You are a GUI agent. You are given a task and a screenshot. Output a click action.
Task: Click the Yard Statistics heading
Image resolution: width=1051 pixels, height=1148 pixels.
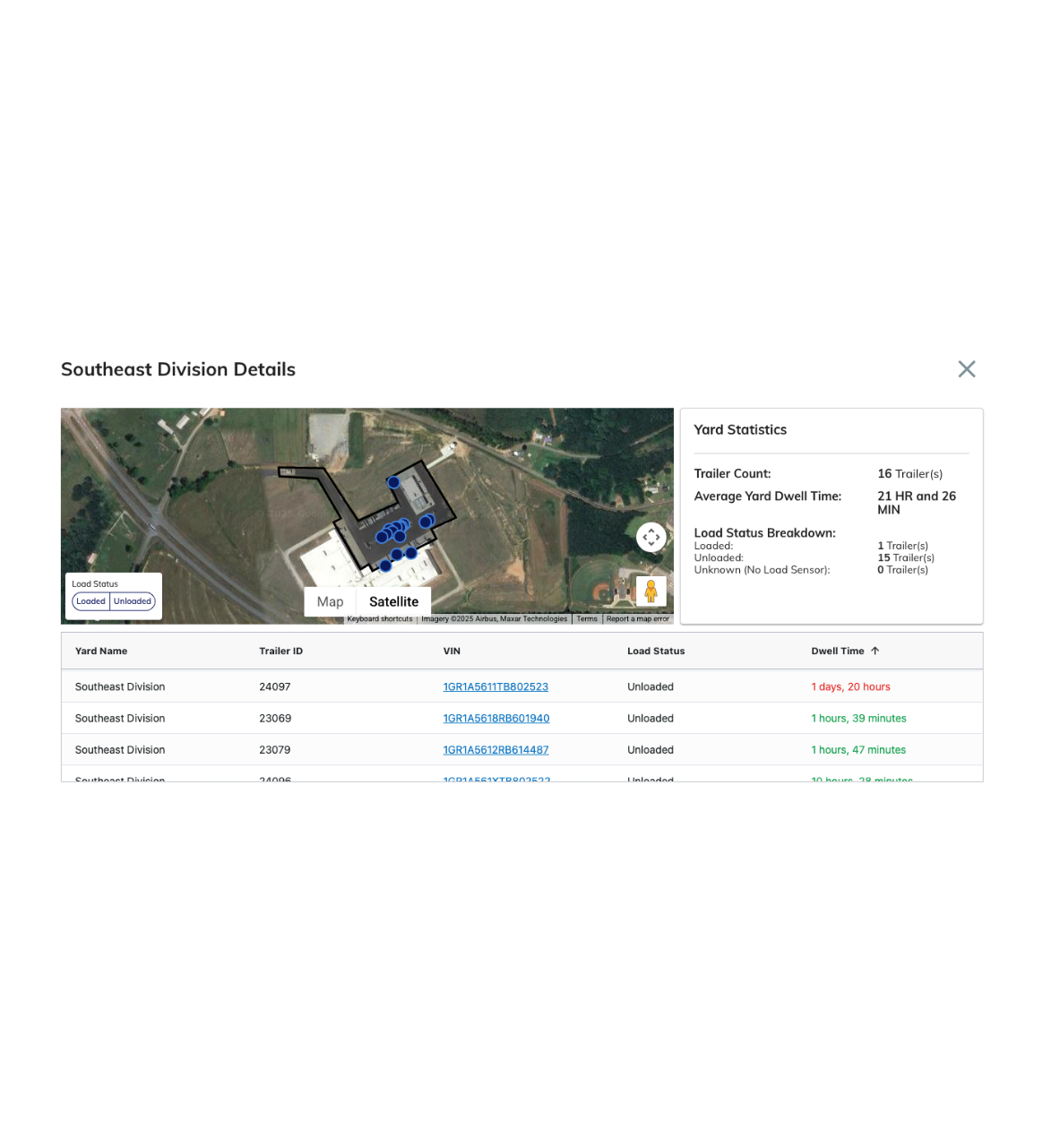click(740, 430)
